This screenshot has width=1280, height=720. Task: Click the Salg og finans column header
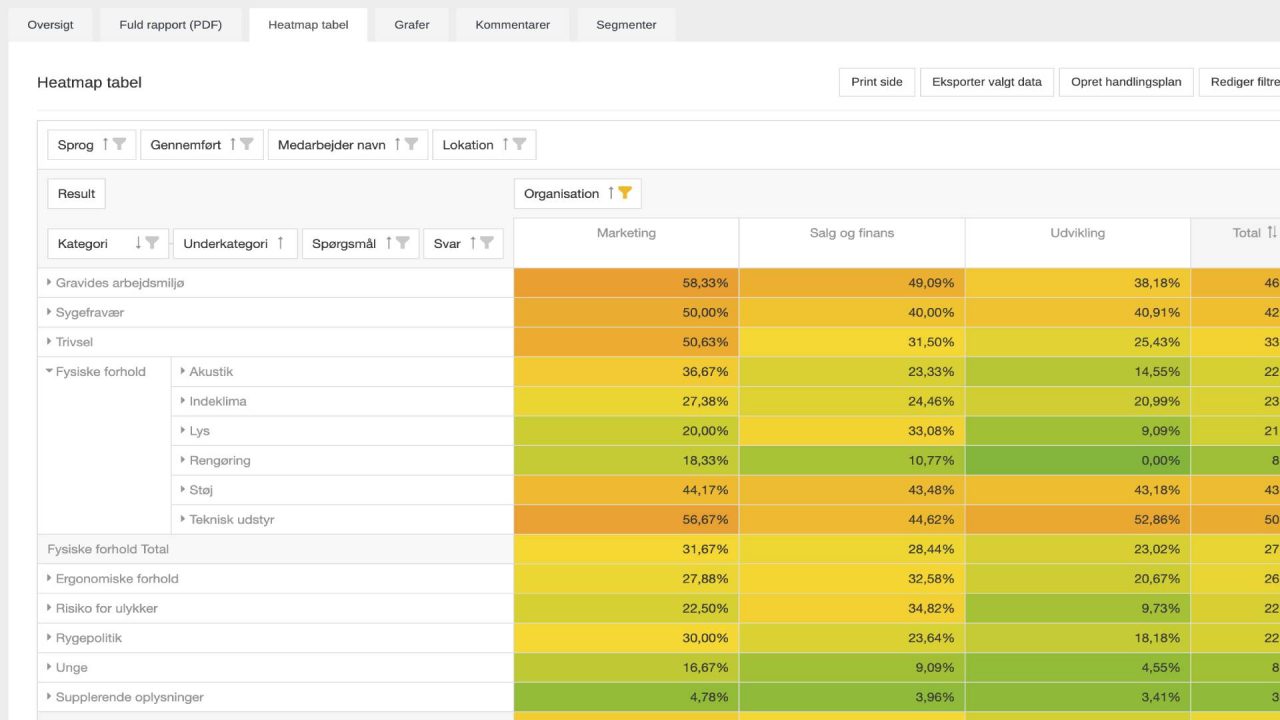[852, 233]
